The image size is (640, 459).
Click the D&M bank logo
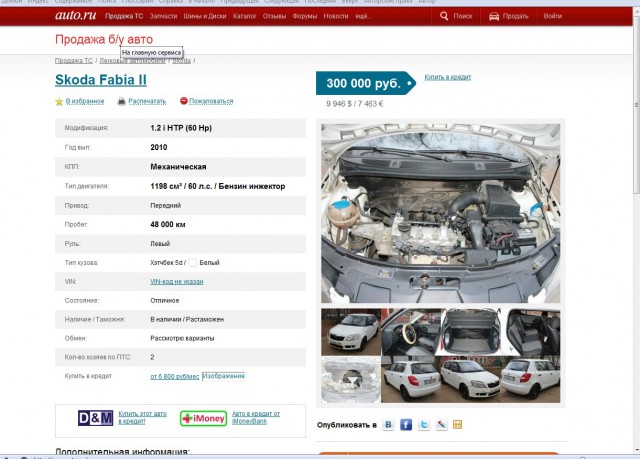pyautogui.click(x=96, y=418)
